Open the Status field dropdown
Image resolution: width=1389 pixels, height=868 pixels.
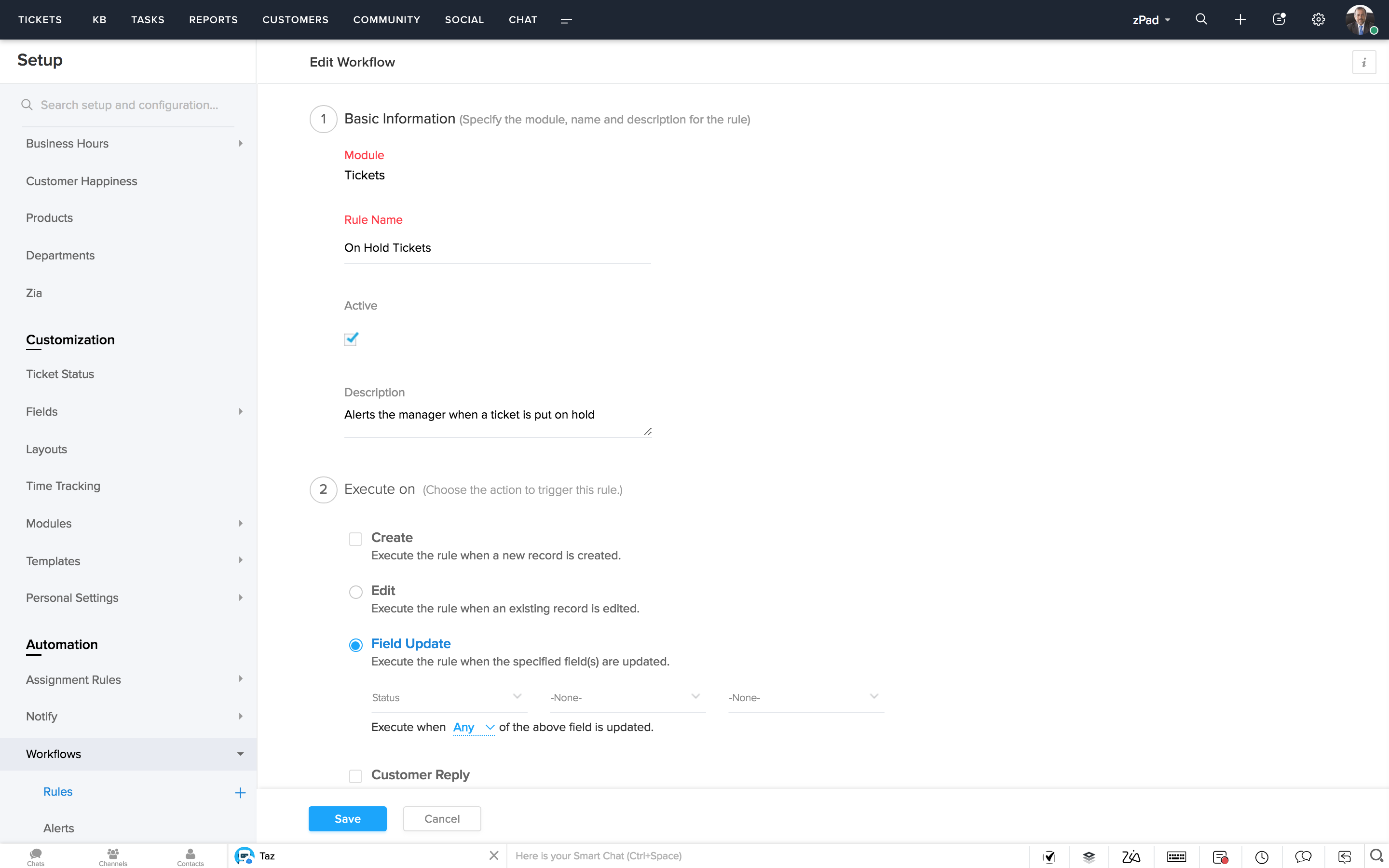coord(447,697)
